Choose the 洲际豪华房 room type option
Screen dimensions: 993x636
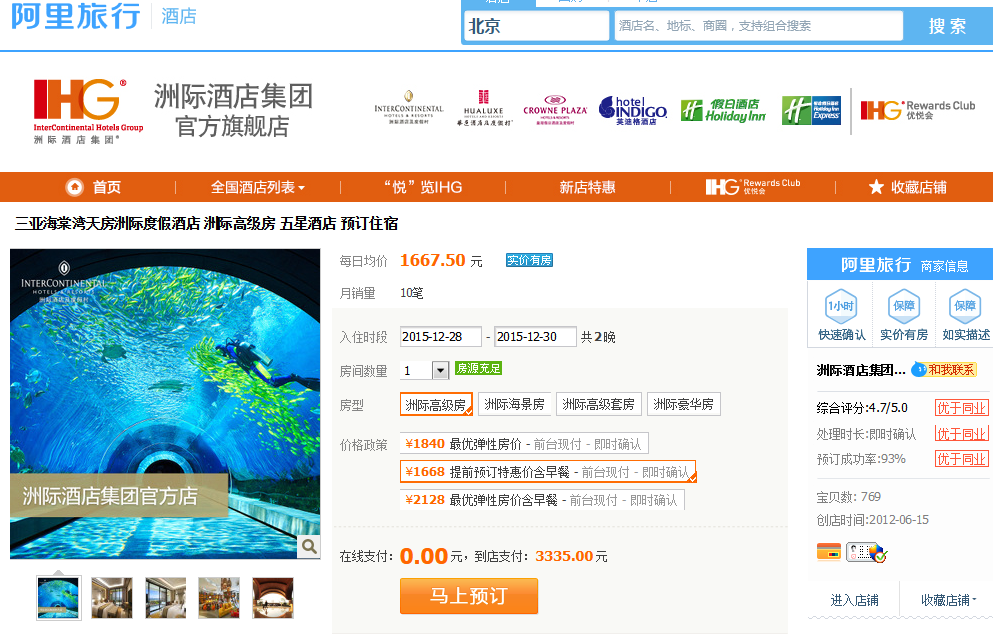[x=683, y=404]
